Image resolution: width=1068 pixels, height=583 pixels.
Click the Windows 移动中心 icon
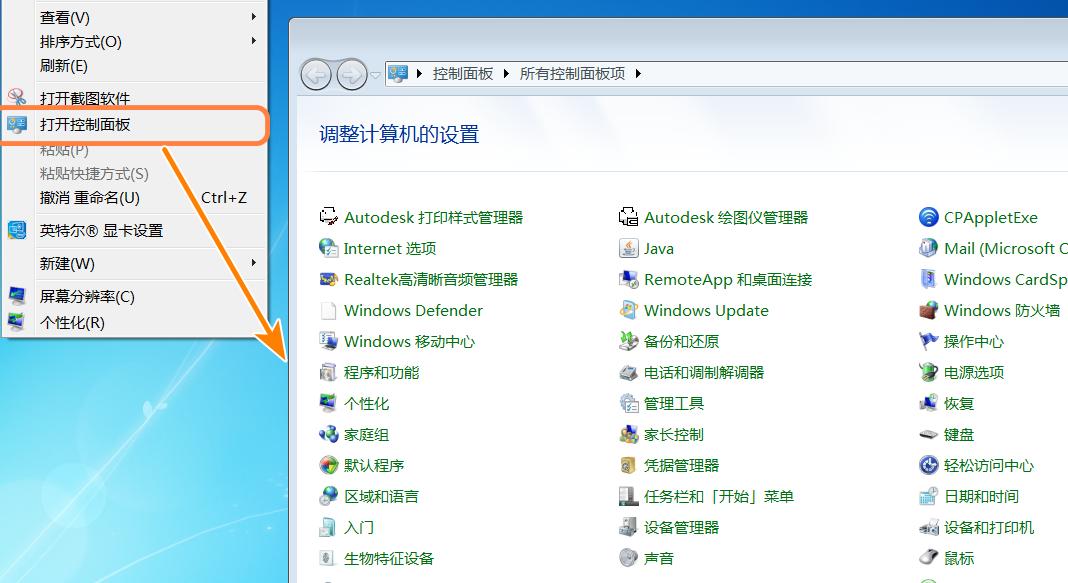click(x=329, y=341)
